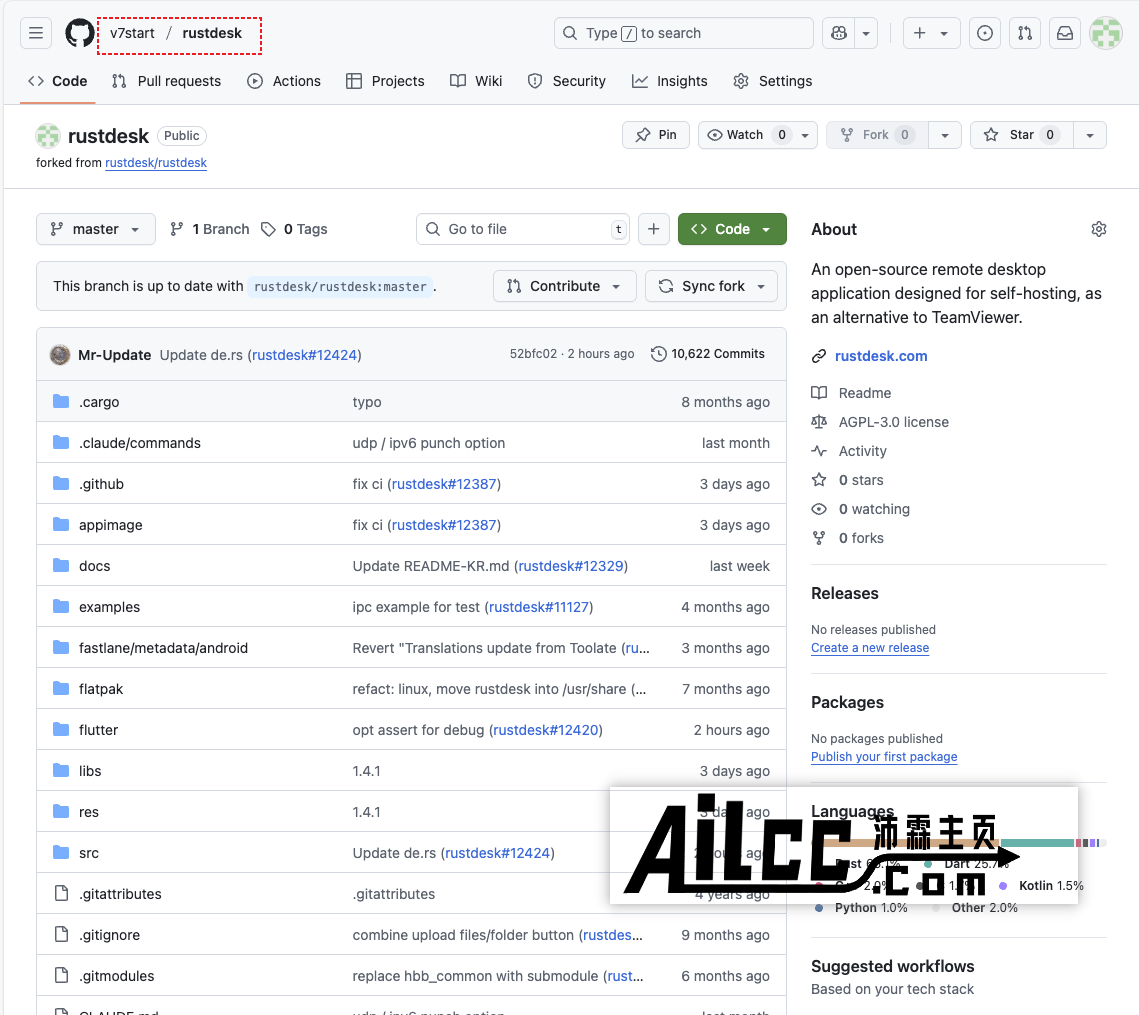This screenshot has height=1015, width=1139.
Task: Open the libs folder
Action: [x=90, y=772]
